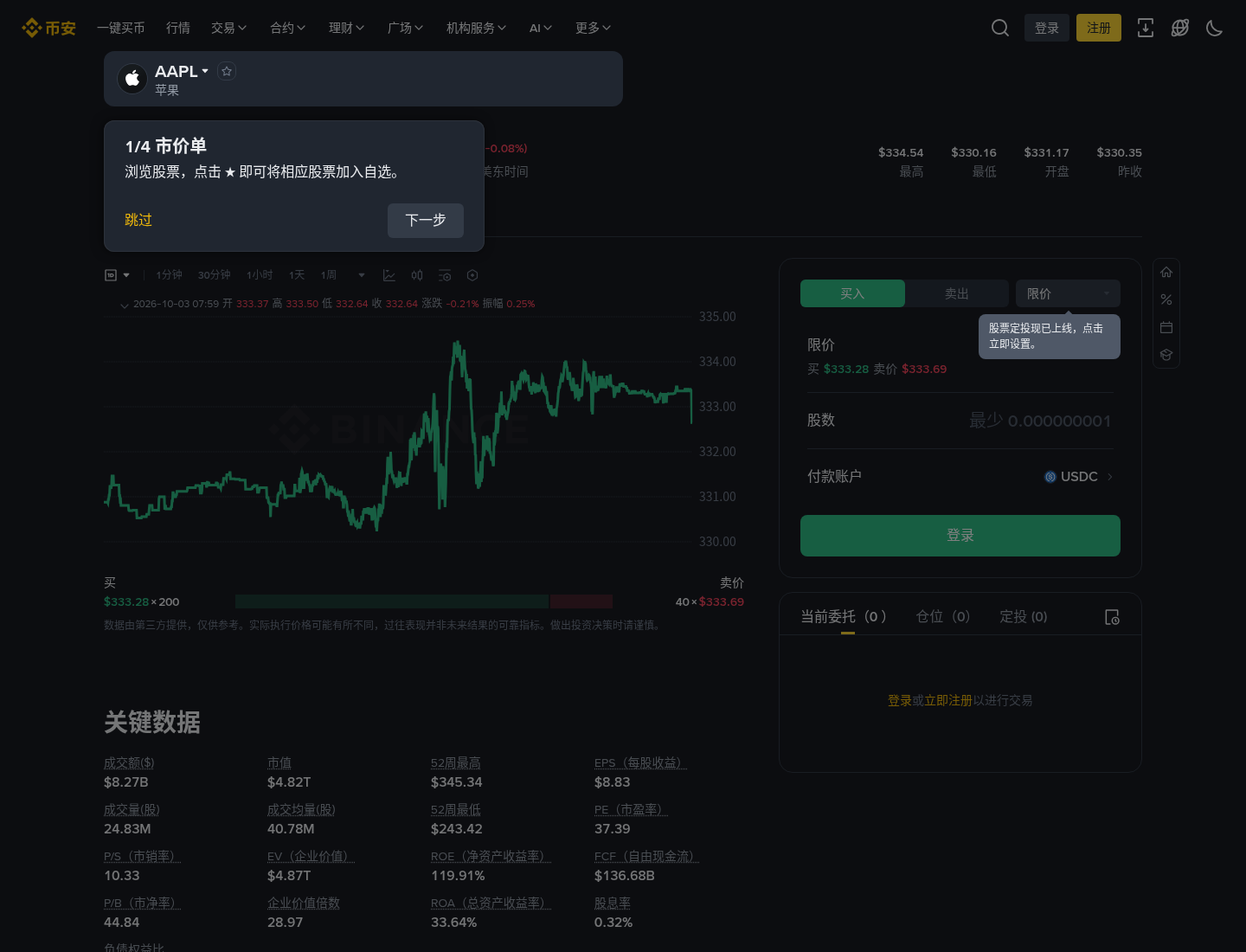The image size is (1246, 952).
Task: Click the graduation cap icon in sidebar
Action: [1166, 355]
